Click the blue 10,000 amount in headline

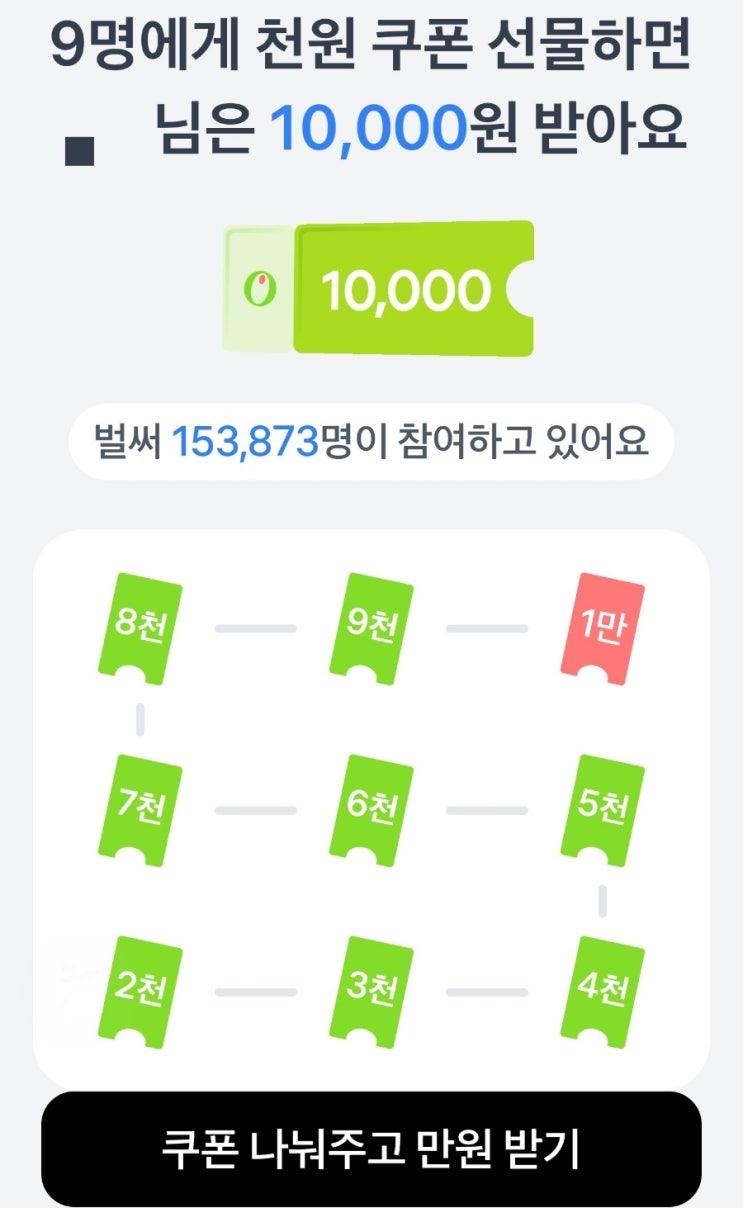click(x=369, y=128)
